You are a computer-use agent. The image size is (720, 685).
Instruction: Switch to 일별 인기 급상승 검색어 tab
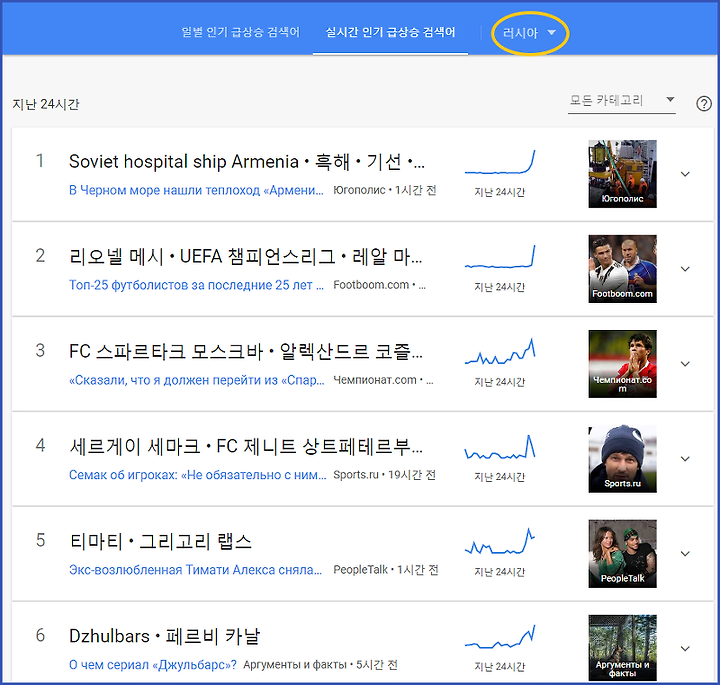pyautogui.click(x=241, y=32)
